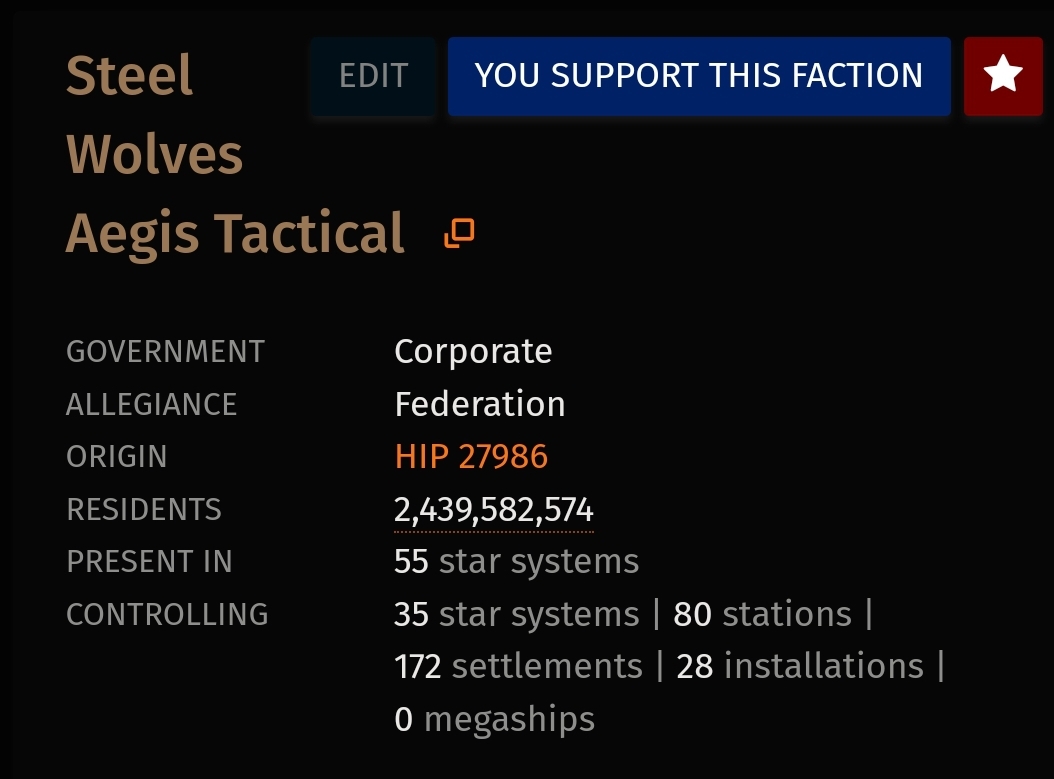Click the ALLEGIANCE label
1054x779 pixels.
151,405
